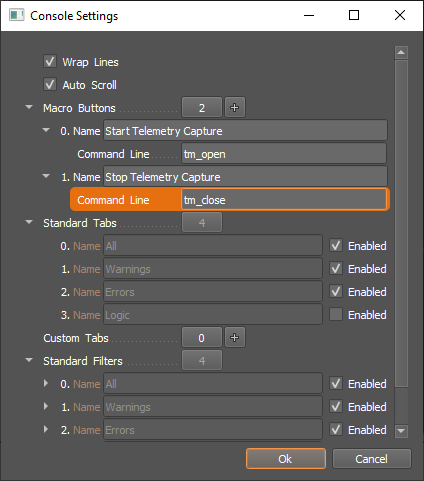Add a custom tab with plus button
This screenshot has height=481, width=424.
pos(235,337)
